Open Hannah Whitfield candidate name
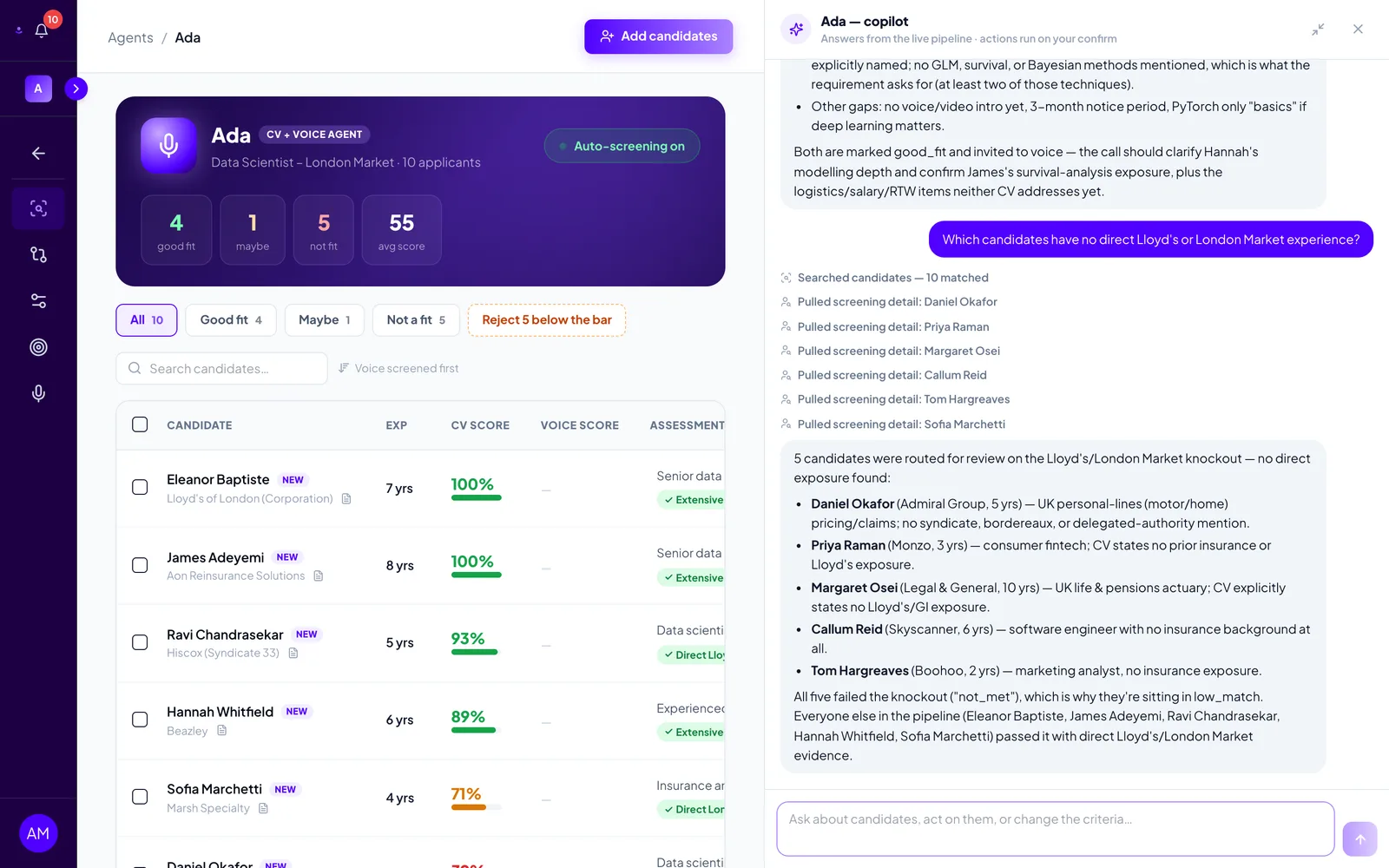Image resolution: width=1389 pixels, height=868 pixels. pos(220,712)
